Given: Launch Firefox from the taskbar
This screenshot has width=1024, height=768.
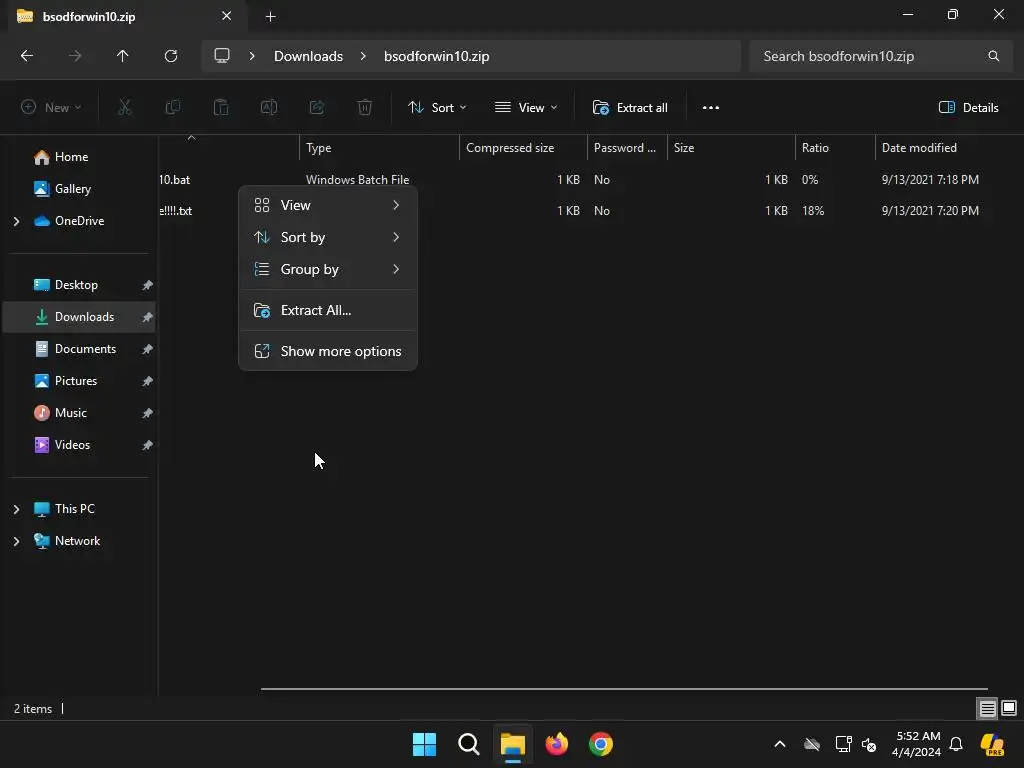Looking at the screenshot, I should click(556, 744).
